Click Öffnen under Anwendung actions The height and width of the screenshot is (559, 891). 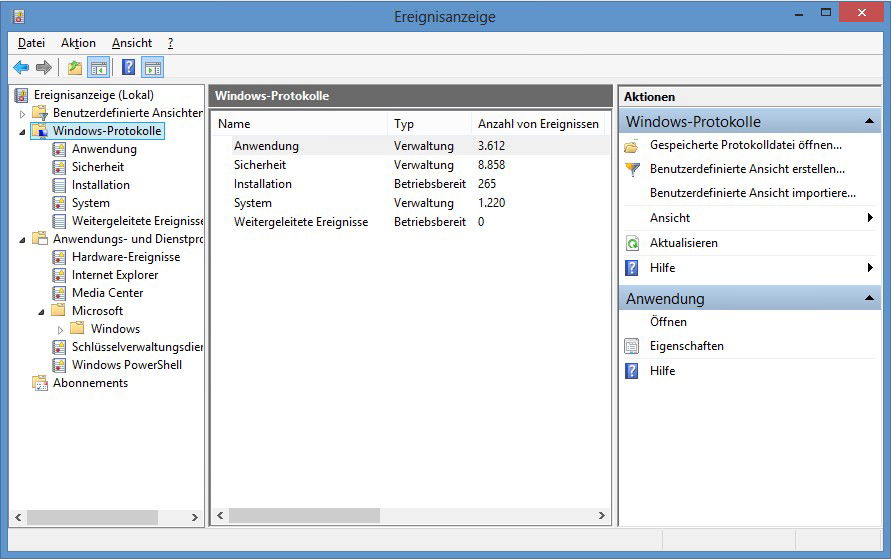click(668, 322)
